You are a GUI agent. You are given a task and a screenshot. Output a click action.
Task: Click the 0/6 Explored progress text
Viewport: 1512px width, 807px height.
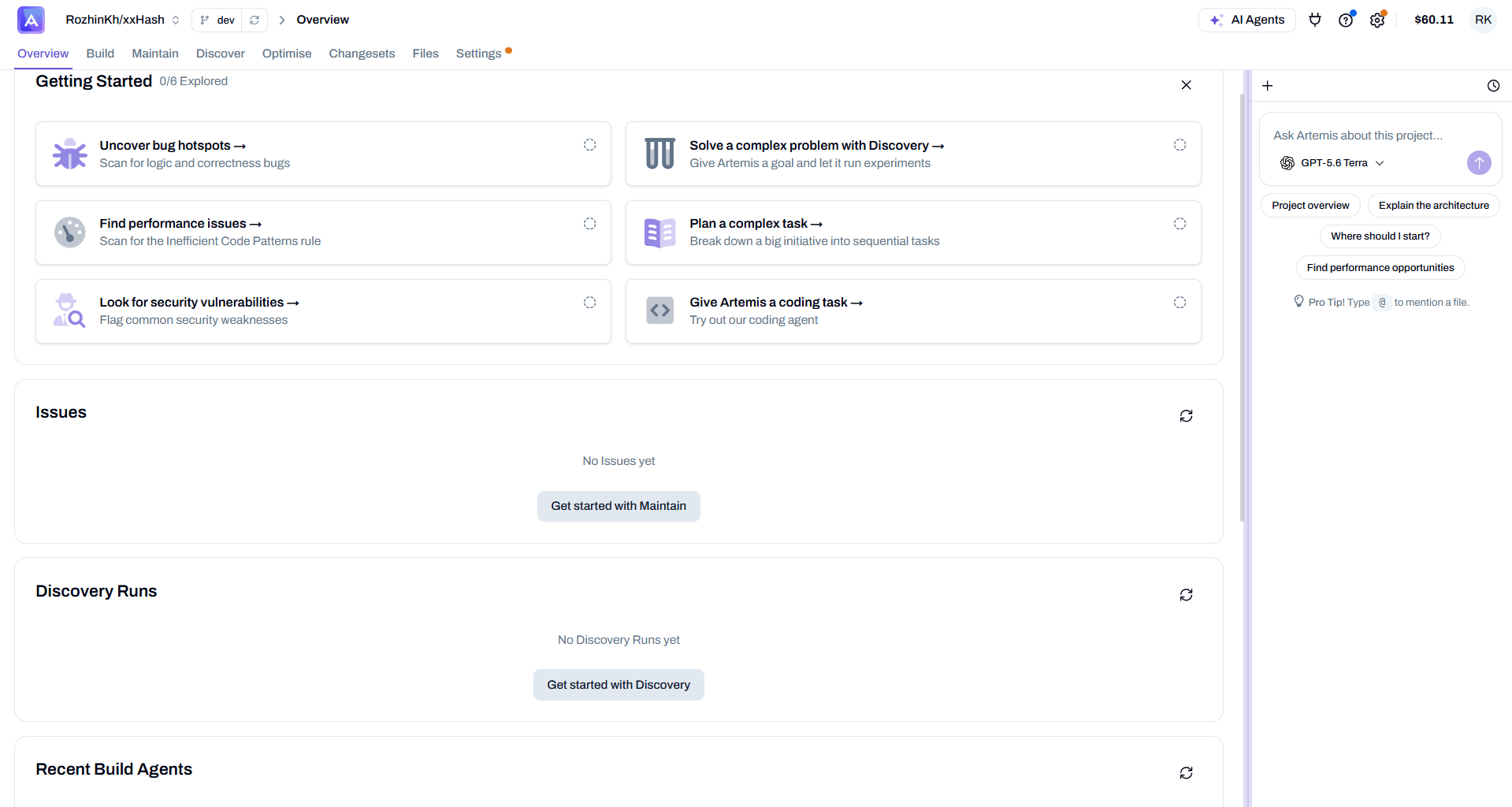pos(193,81)
